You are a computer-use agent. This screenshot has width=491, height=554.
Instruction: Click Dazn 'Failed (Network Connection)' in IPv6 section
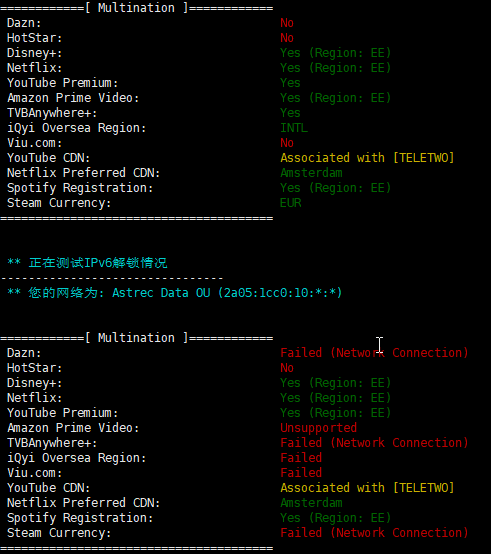tap(374, 353)
